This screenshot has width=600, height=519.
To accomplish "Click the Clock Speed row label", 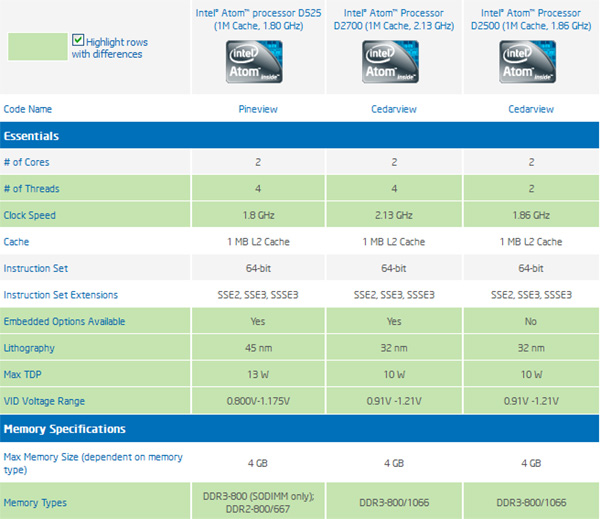I will tap(29, 215).
